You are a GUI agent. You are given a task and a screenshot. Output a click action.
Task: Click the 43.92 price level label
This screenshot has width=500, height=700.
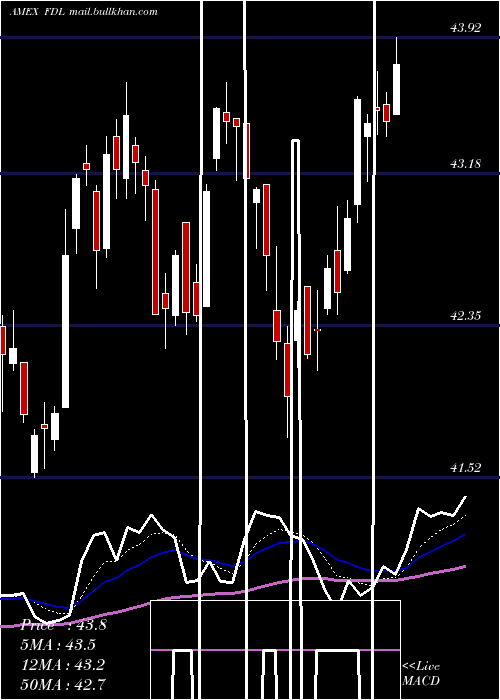tap(466, 28)
